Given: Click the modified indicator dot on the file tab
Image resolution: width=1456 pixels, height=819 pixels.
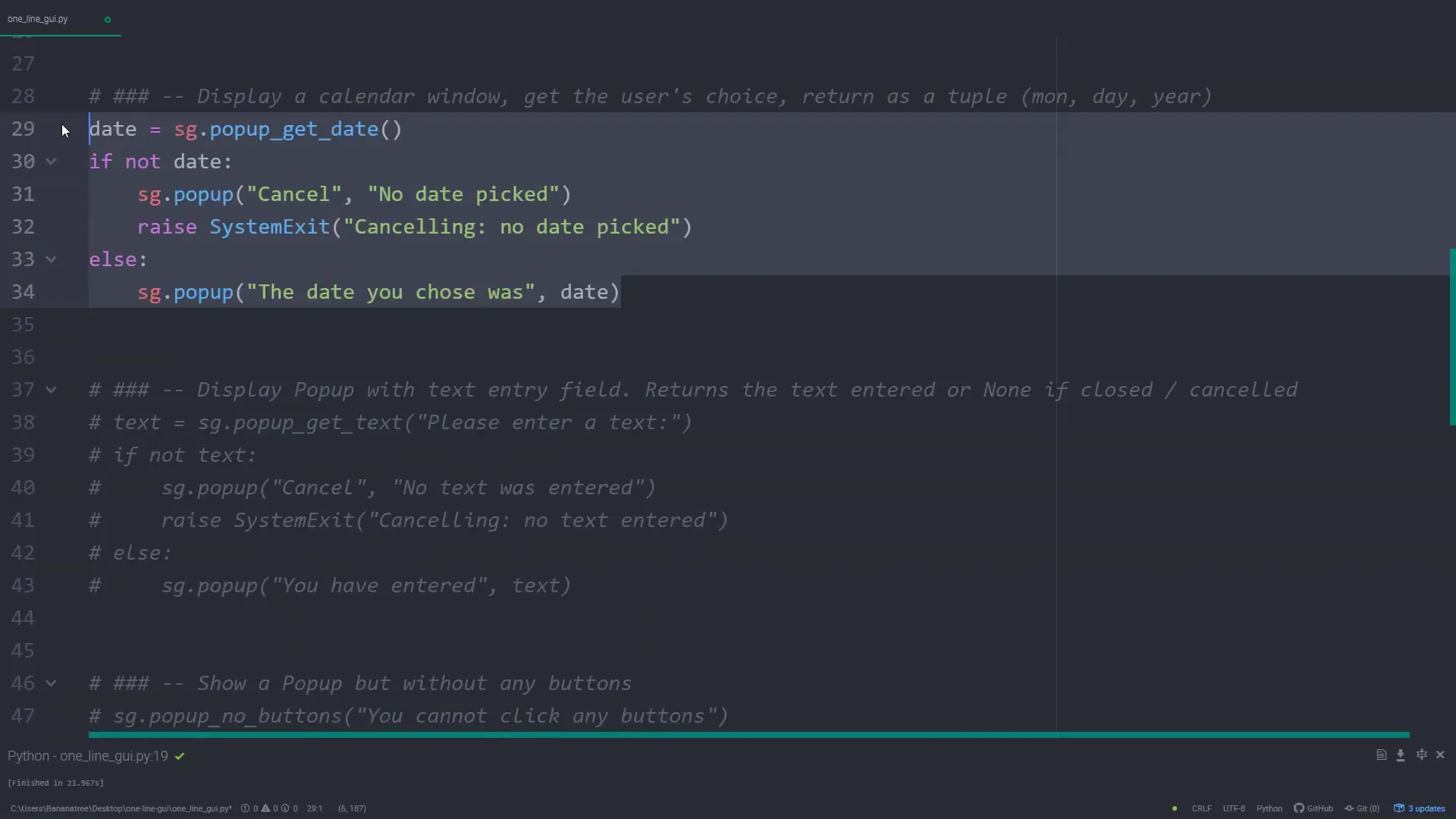Looking at the screenshot, I should pos(107,19).
